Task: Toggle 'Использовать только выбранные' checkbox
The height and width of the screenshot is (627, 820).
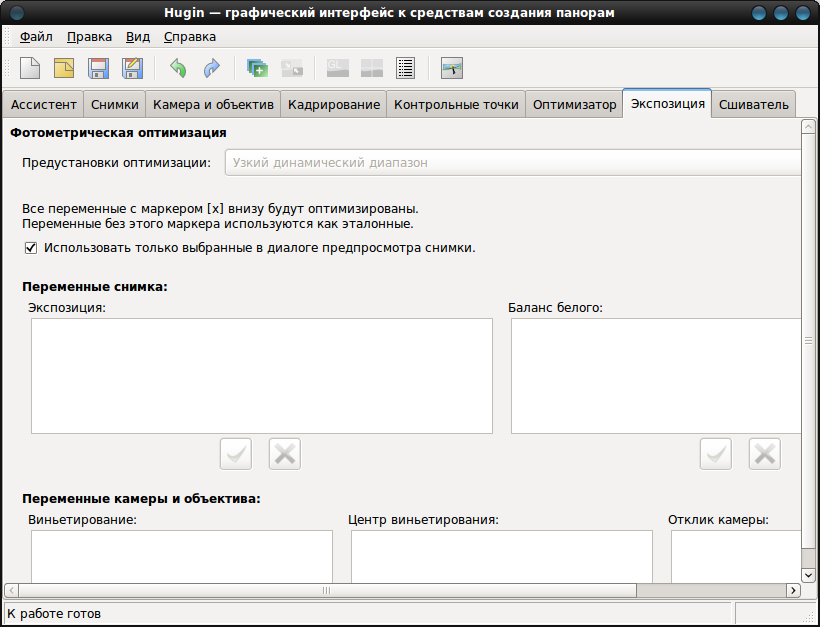Action: tap(31, 248)
